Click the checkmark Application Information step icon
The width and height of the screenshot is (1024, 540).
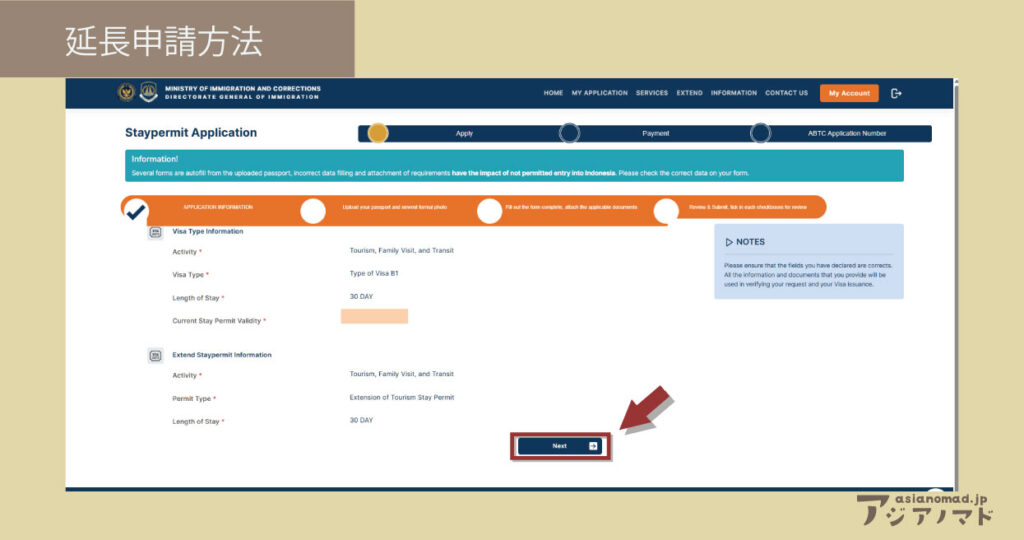(136, 210)
